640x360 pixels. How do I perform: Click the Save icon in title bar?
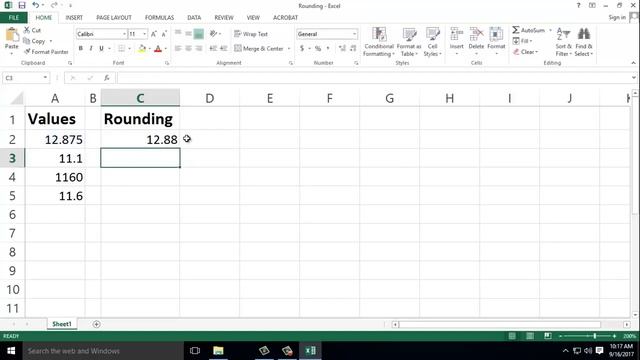(22, 5)
